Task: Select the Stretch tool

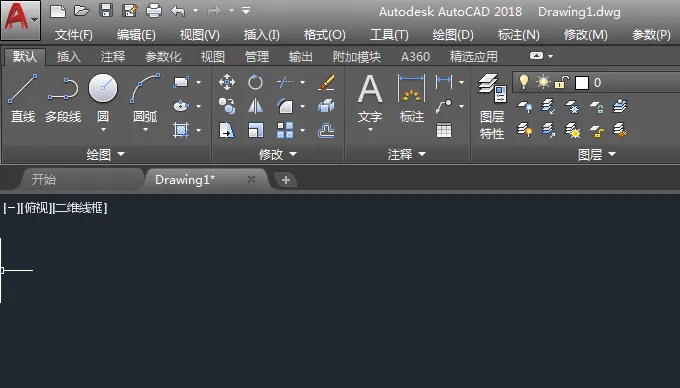Action: tap(227, 130)
